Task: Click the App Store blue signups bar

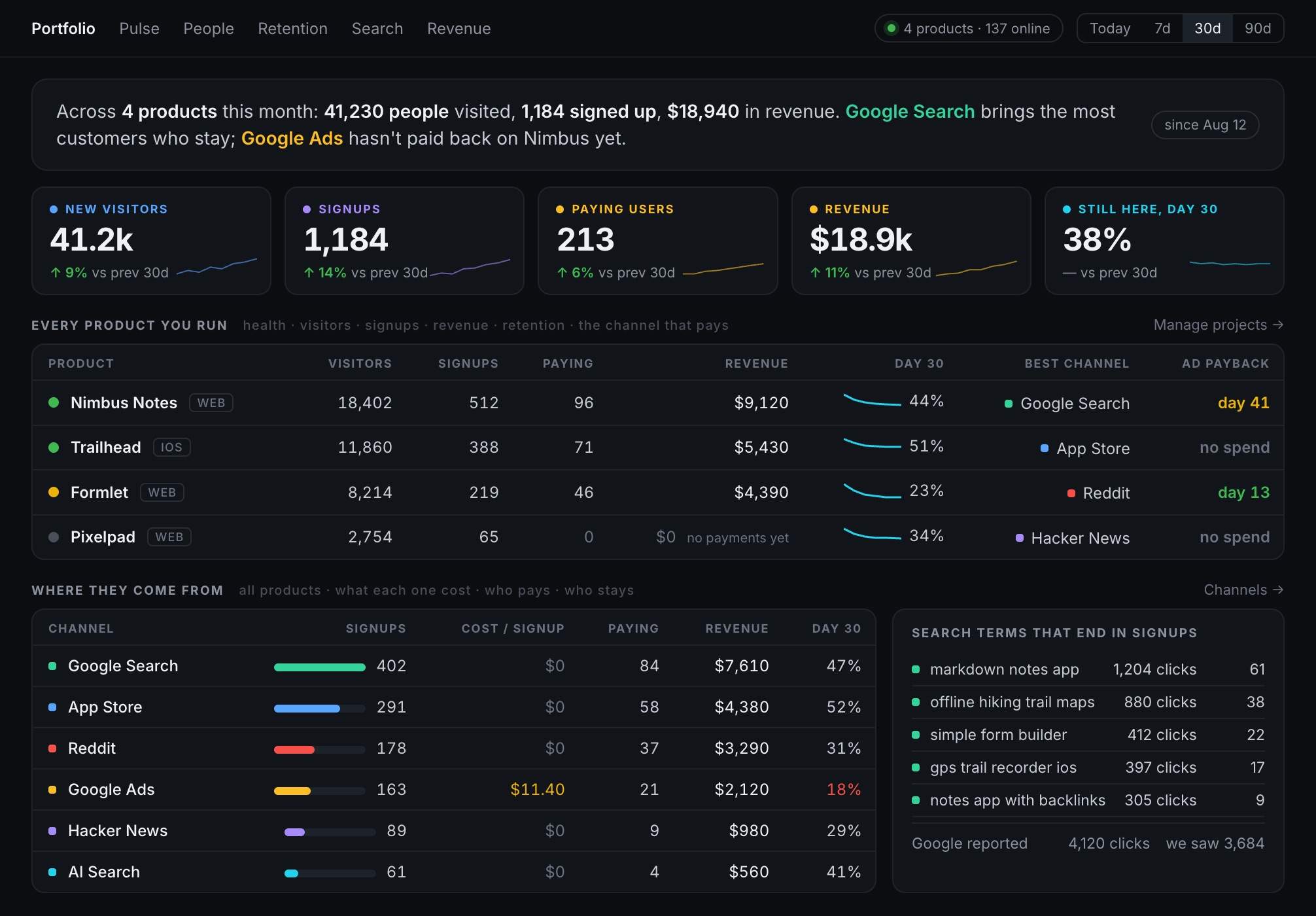Action: [x=307, y=709]
